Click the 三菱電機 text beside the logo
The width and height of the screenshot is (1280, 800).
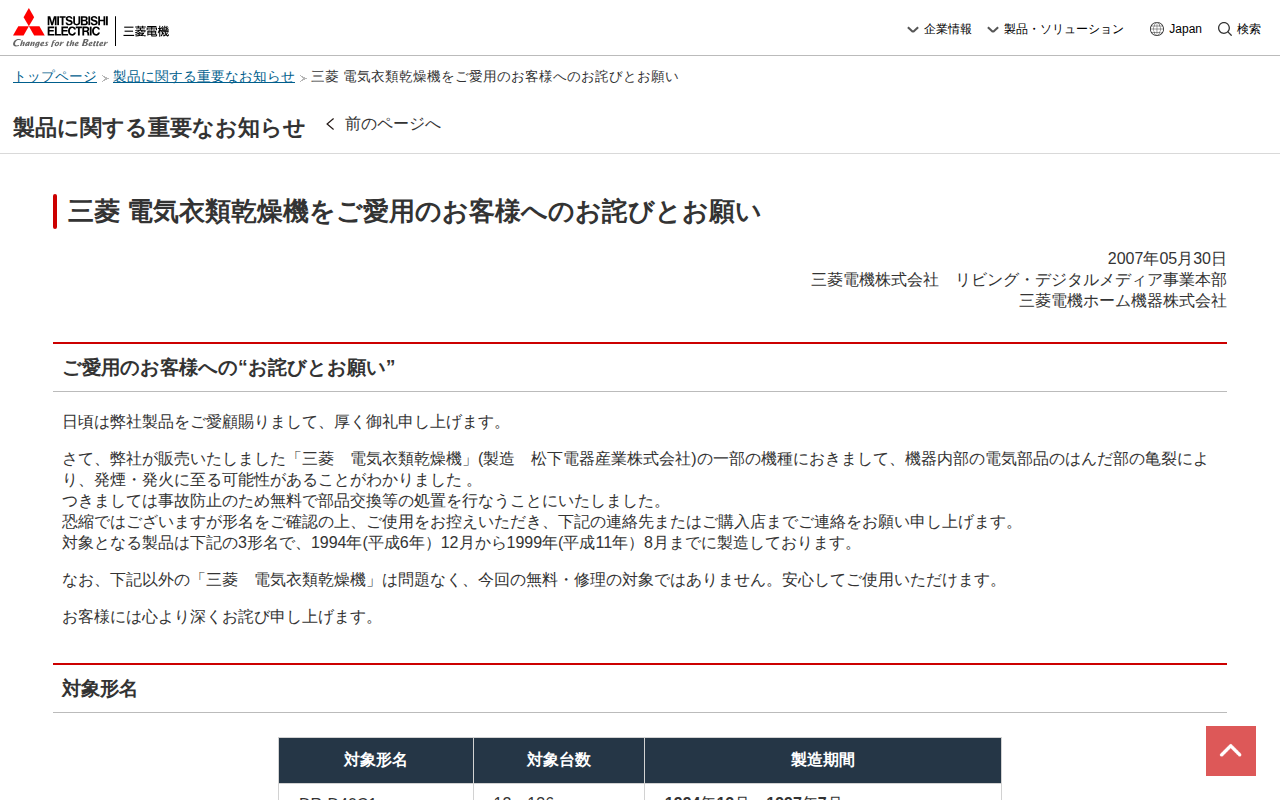click(146, 31)
